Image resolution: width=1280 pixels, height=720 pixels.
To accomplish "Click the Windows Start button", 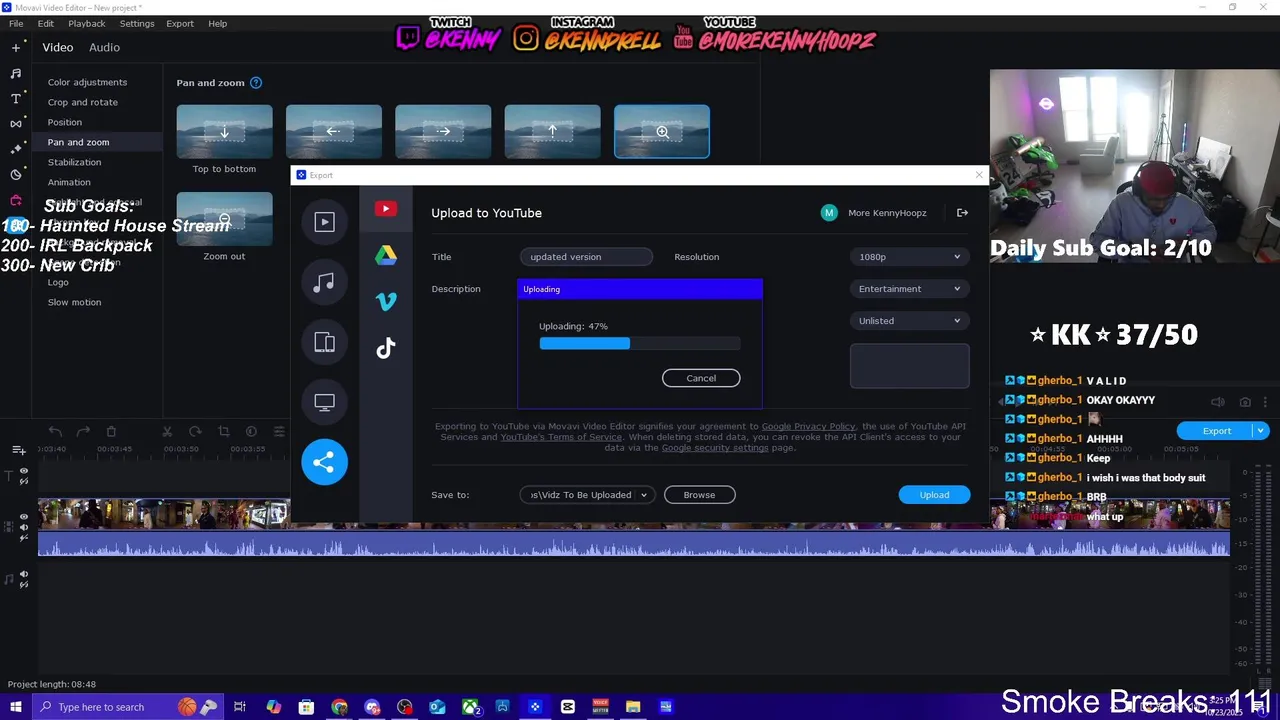I will [15, 707].
